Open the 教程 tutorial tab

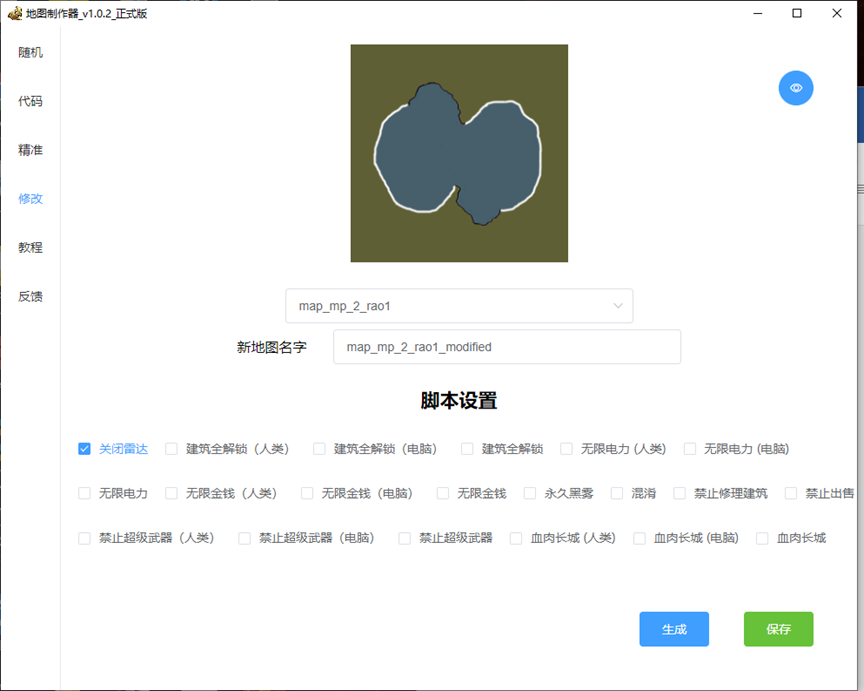coord(30,247)
